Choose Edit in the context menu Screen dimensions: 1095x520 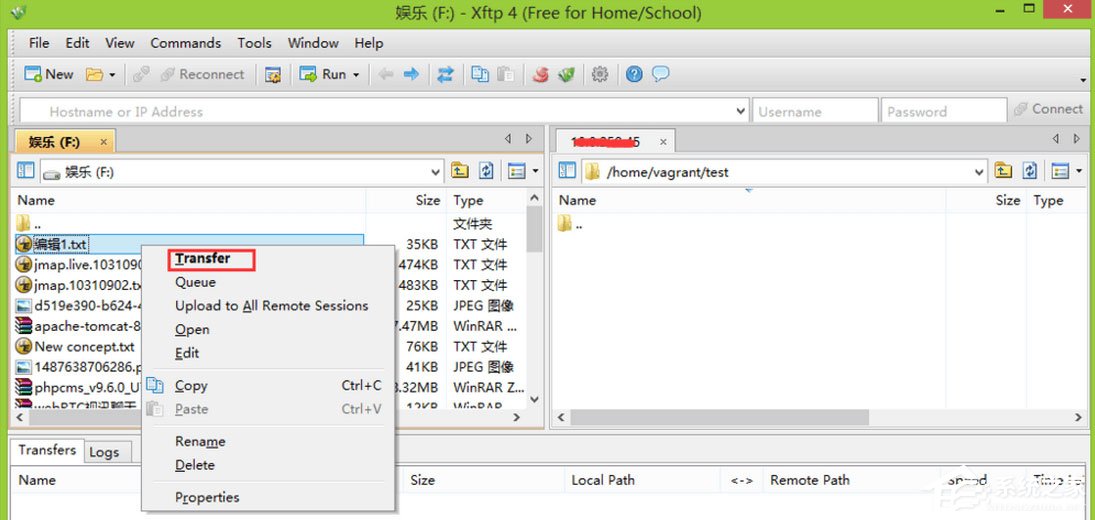[187, 353]
